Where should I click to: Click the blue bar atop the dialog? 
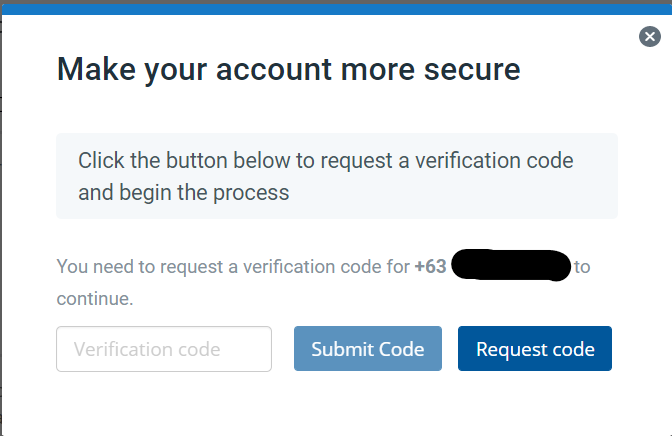(x=337, y=9)
